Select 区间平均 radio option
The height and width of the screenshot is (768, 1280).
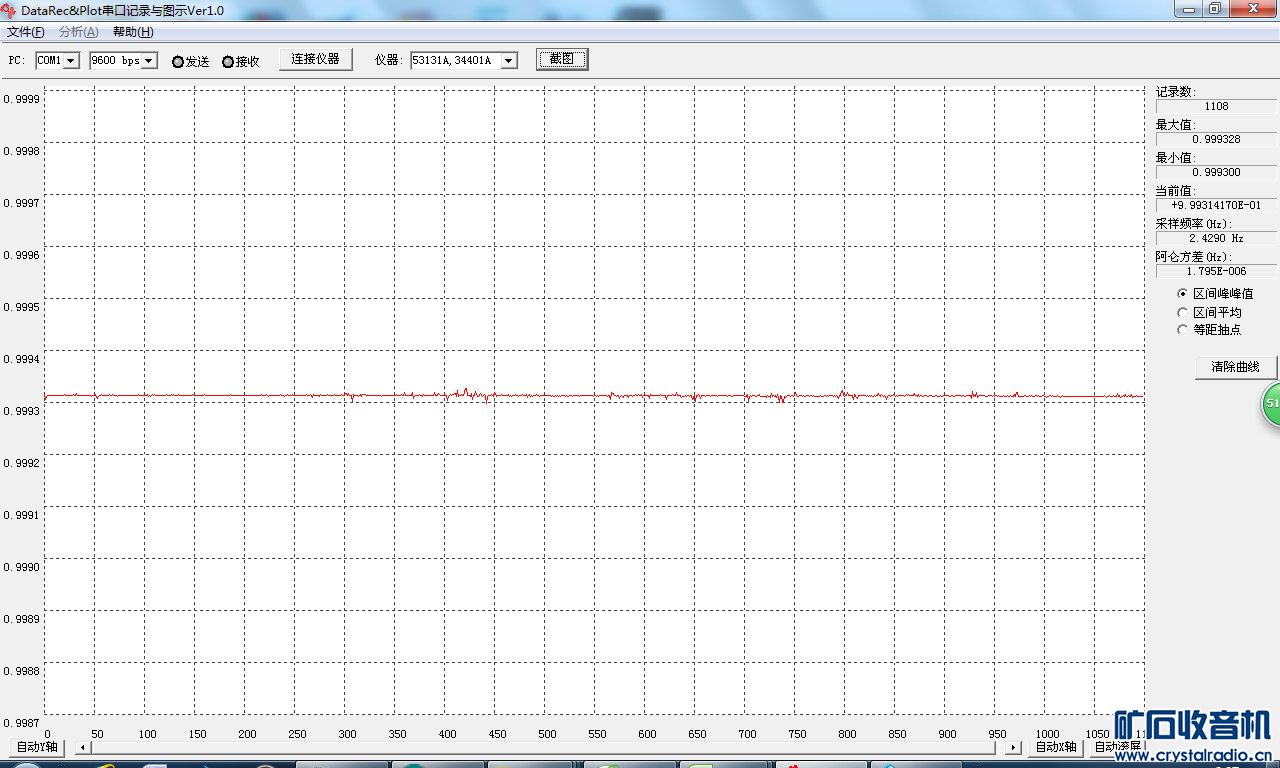coord(1183,312)
